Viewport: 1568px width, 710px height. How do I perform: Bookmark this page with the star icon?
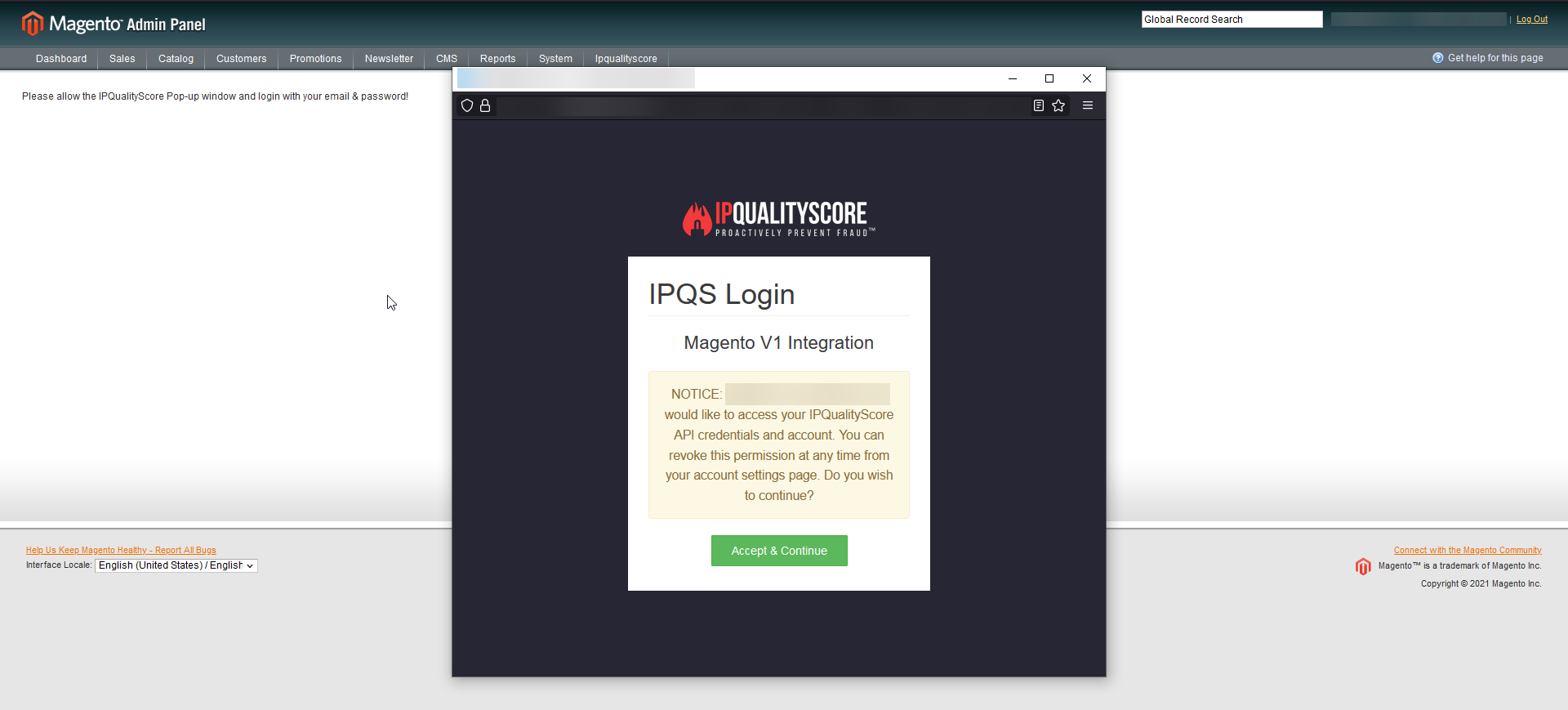coord(1058,105)
